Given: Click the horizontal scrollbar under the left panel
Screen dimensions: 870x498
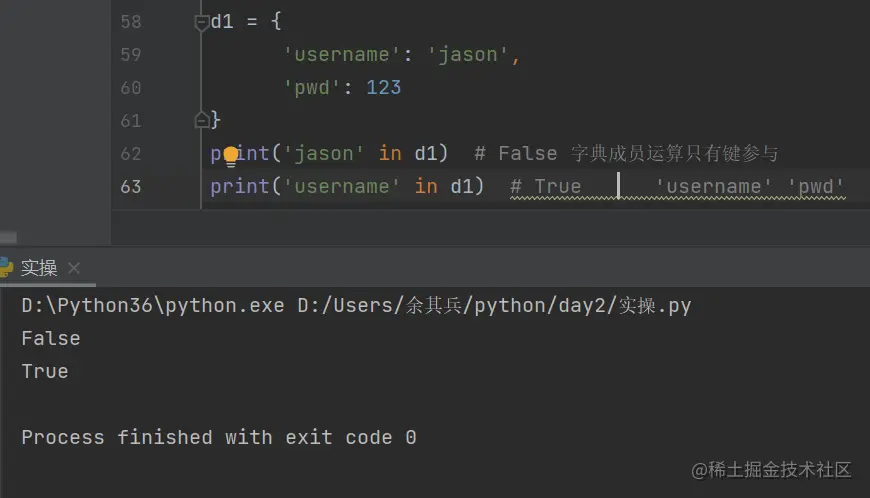Looking at the screenshot, I should (8, 238).
